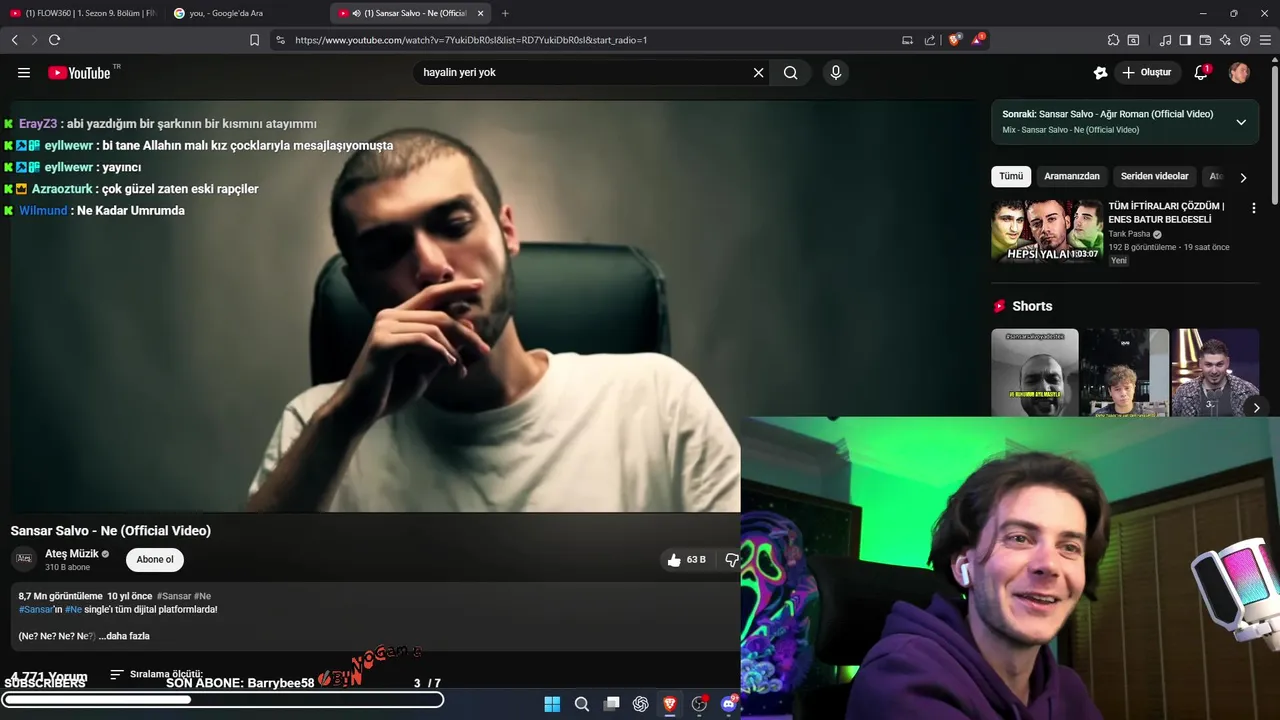This screenshot has height=720, width=1280.
Task: Open a new browser tab
Action: click(505, 13)
